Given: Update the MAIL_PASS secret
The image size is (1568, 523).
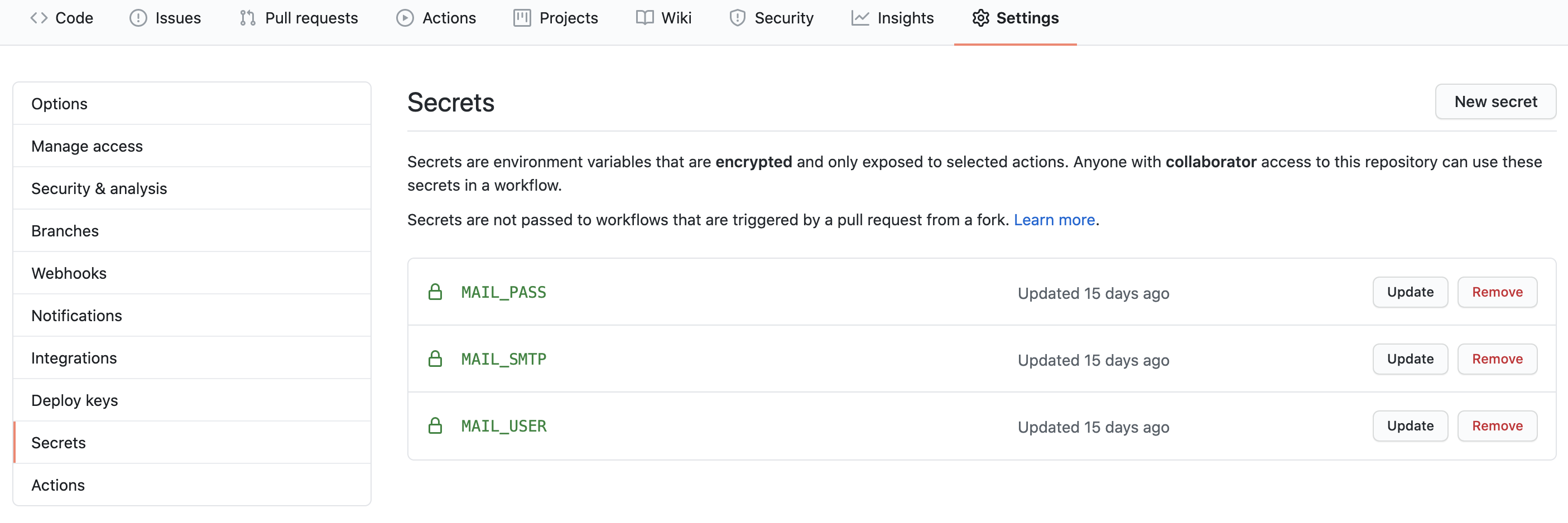Looking at the screenshot, I should click(1410, 292).
